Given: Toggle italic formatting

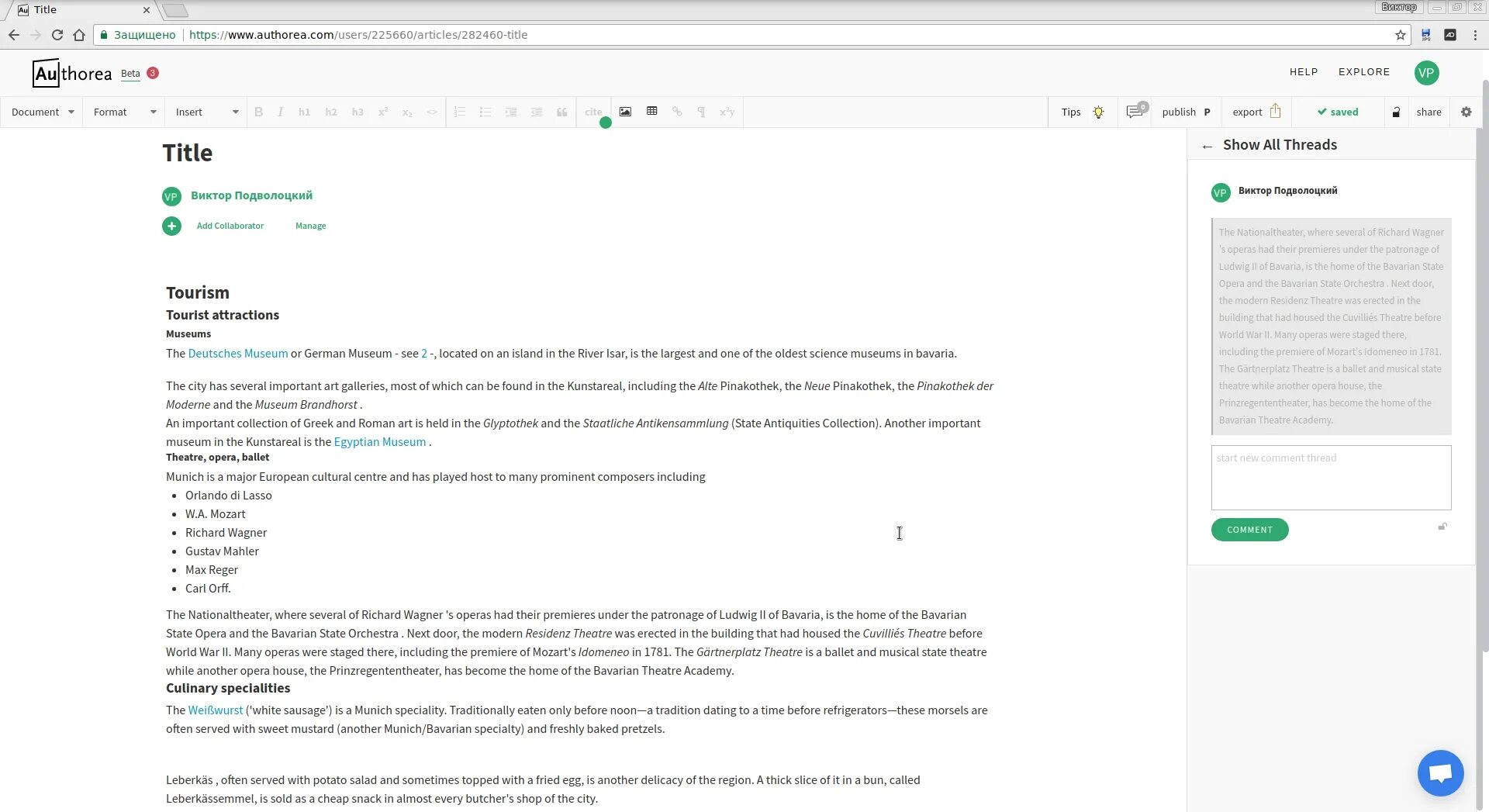Looking at the screenshot, I should point(280,112).
